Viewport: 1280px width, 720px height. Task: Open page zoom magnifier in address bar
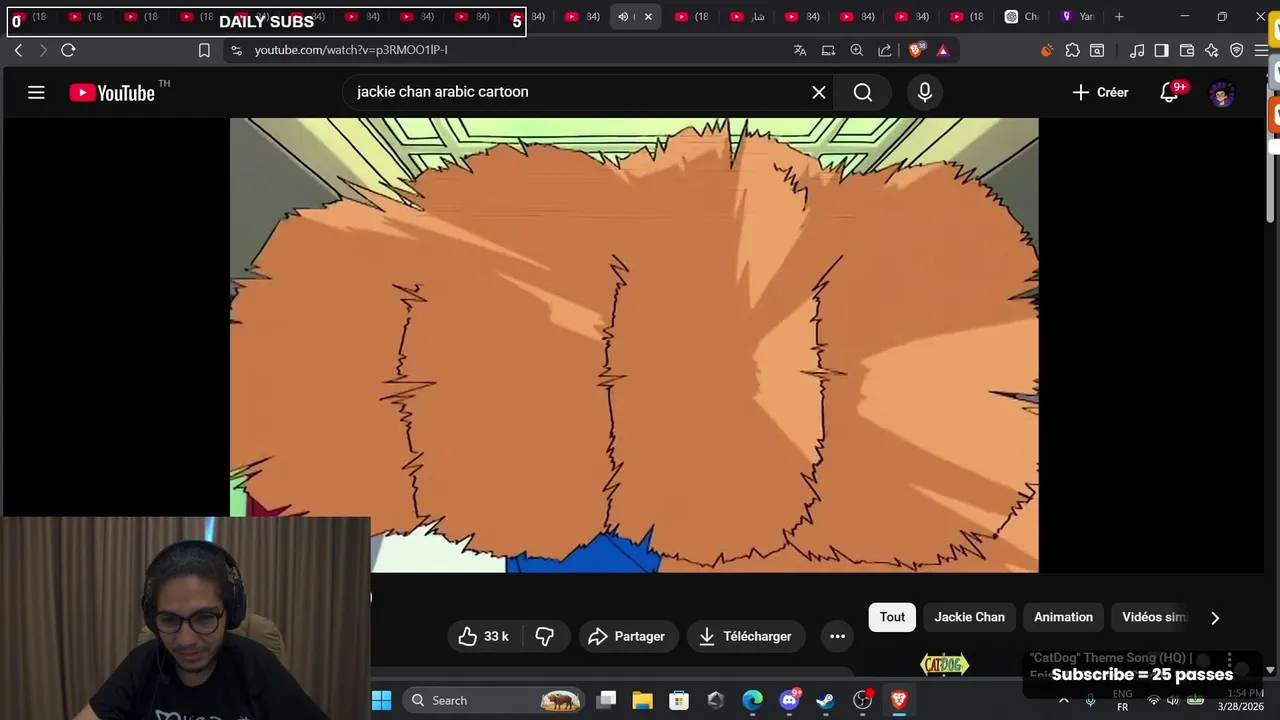coord(857,50)
